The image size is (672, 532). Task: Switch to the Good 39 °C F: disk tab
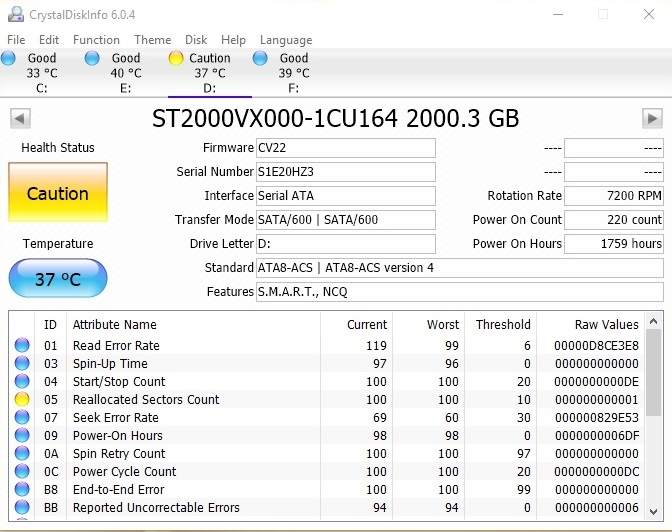[x=294, y=73]
